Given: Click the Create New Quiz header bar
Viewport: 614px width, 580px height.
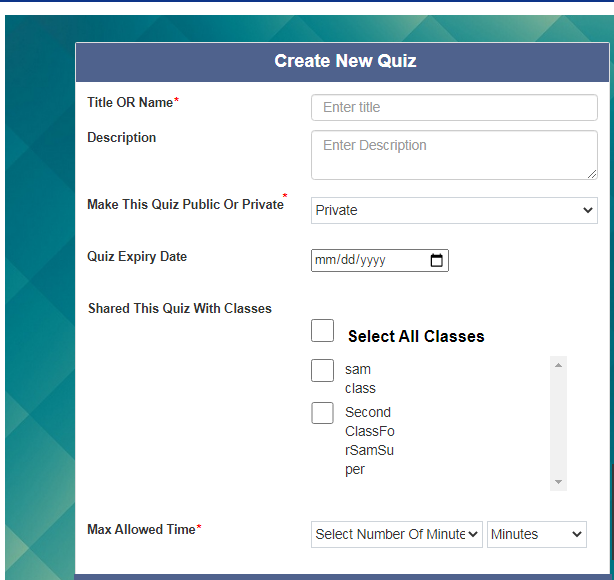Looking at the screenshot, I should pyautogui.click(x=345, y=61).
